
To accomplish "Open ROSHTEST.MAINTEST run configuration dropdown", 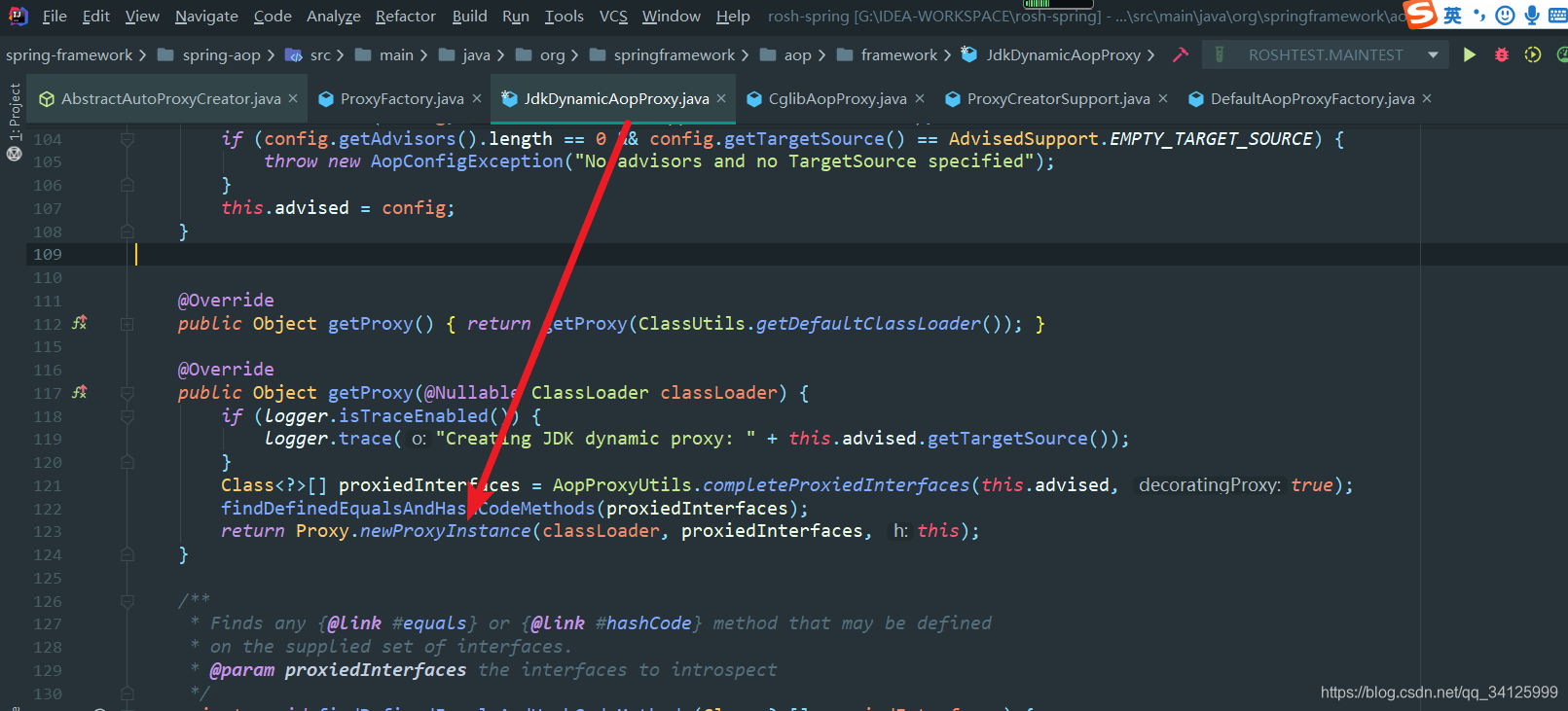I will click(1325, 55).
